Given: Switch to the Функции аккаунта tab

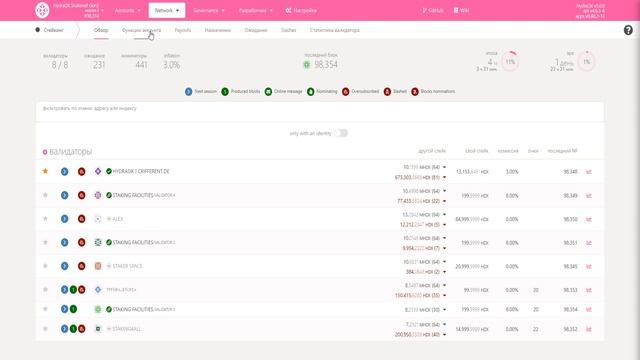Looking at the screenshot, I should click(x=141, y=30).
